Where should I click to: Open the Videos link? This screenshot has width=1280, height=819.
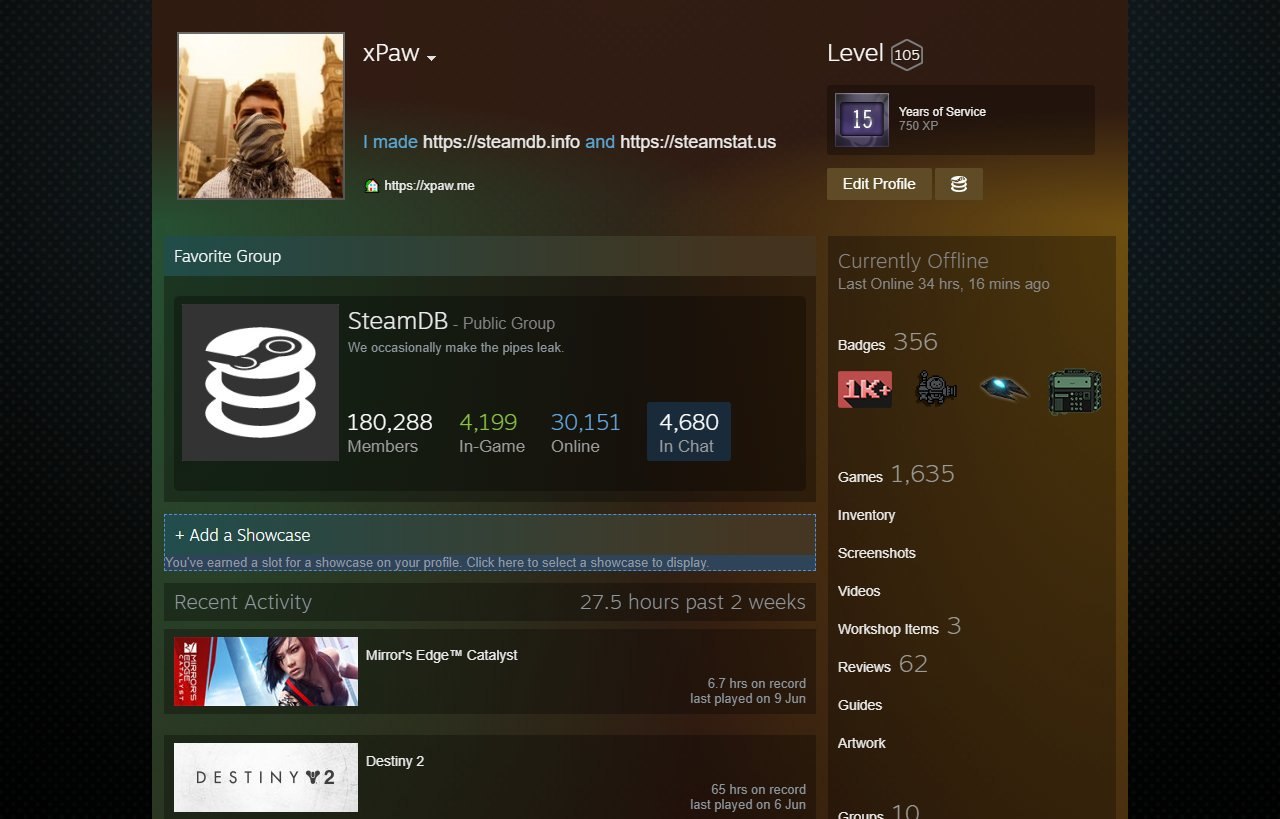pos(859,591)
